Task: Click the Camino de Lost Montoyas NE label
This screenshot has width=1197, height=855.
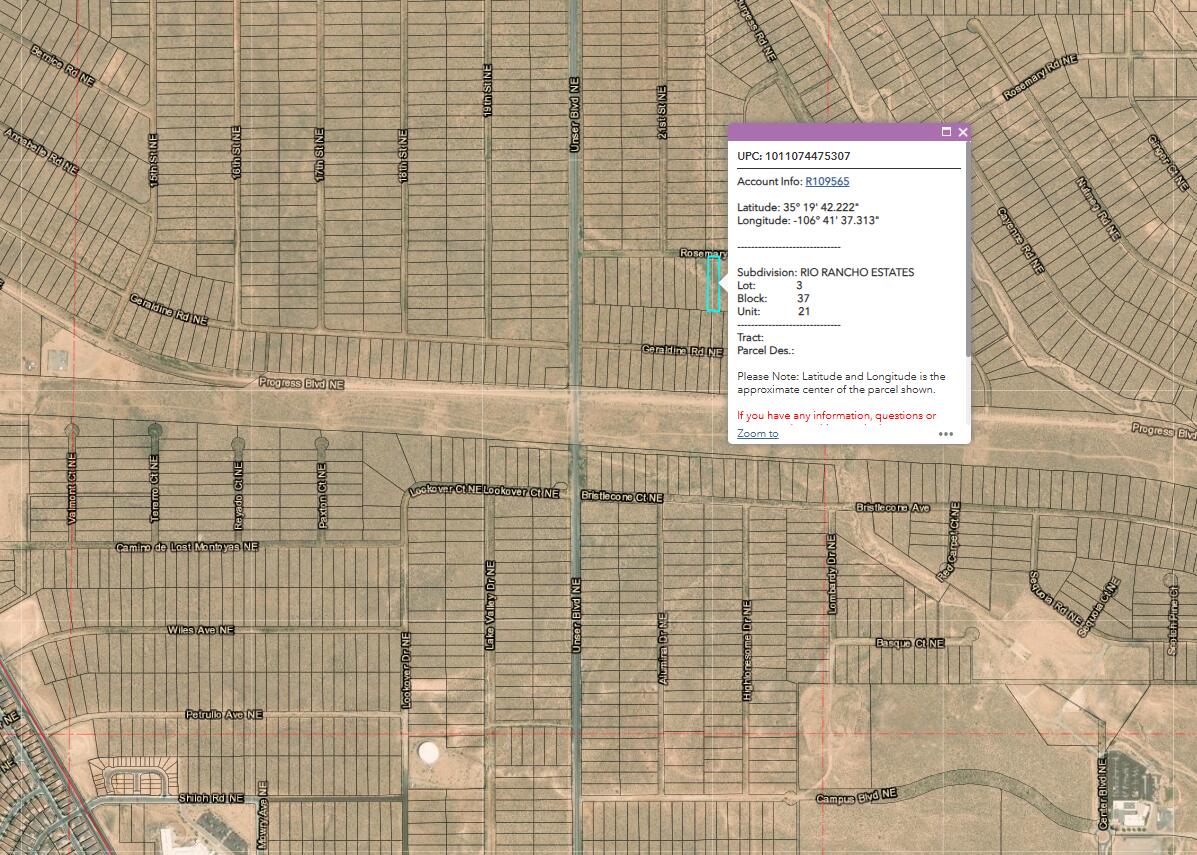Action: click(187, 547)
